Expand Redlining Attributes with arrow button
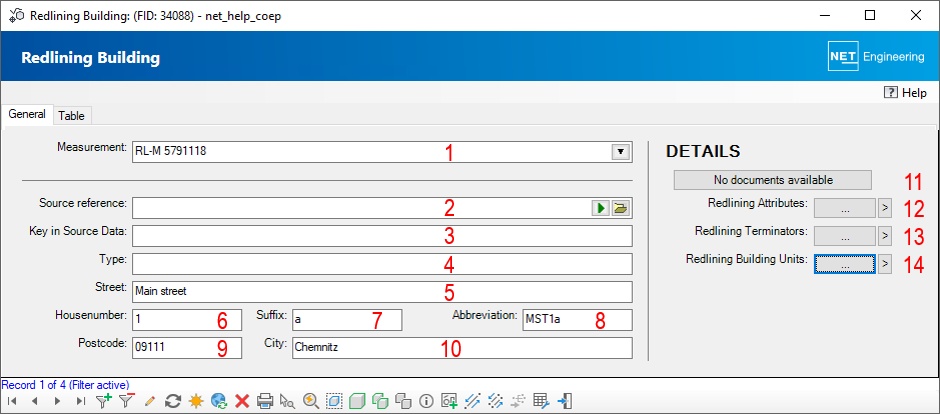Viewport: 940px width, 414px height. pos(884,208)
